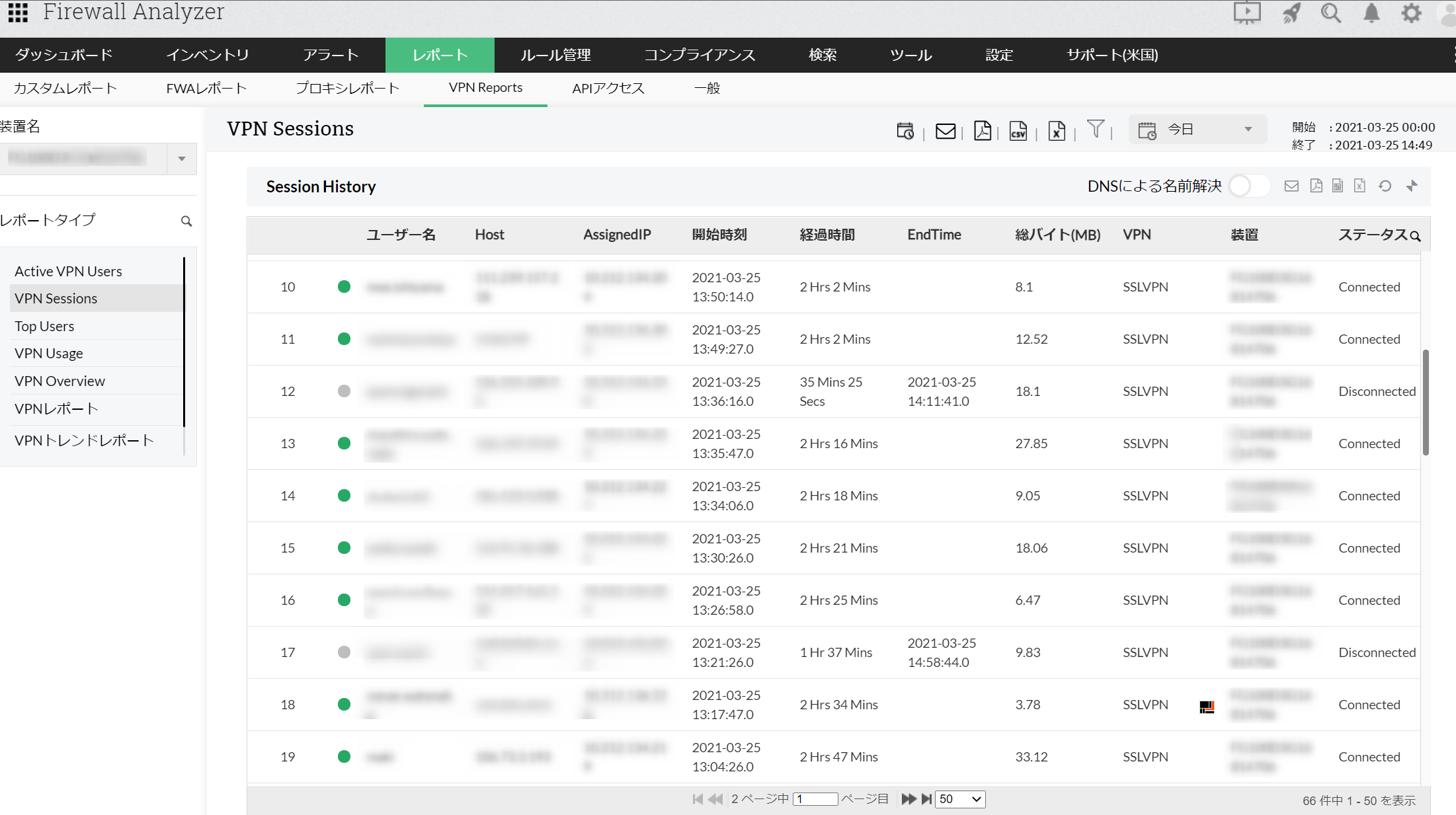Click the page number input field

click(815, 799)
